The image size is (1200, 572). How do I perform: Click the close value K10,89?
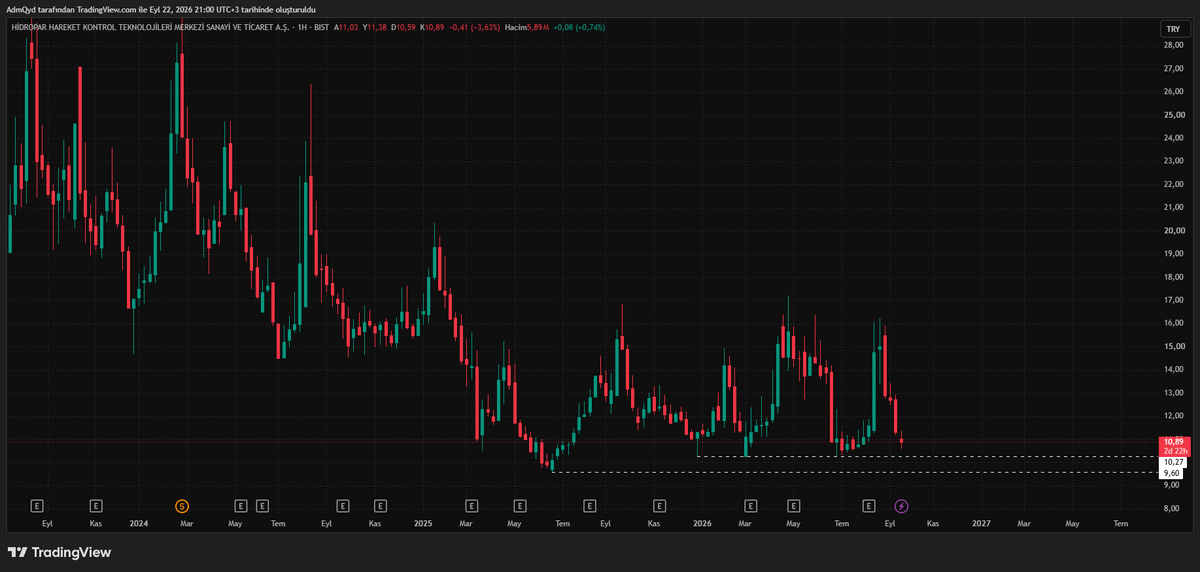point(433,27)
